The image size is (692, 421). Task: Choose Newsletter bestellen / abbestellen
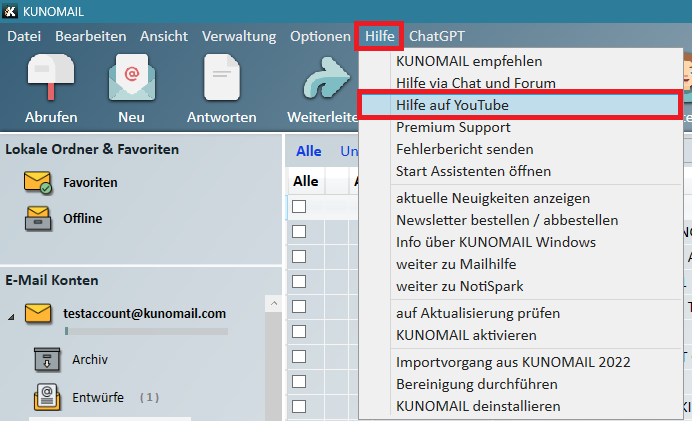[x=521, y=220]
